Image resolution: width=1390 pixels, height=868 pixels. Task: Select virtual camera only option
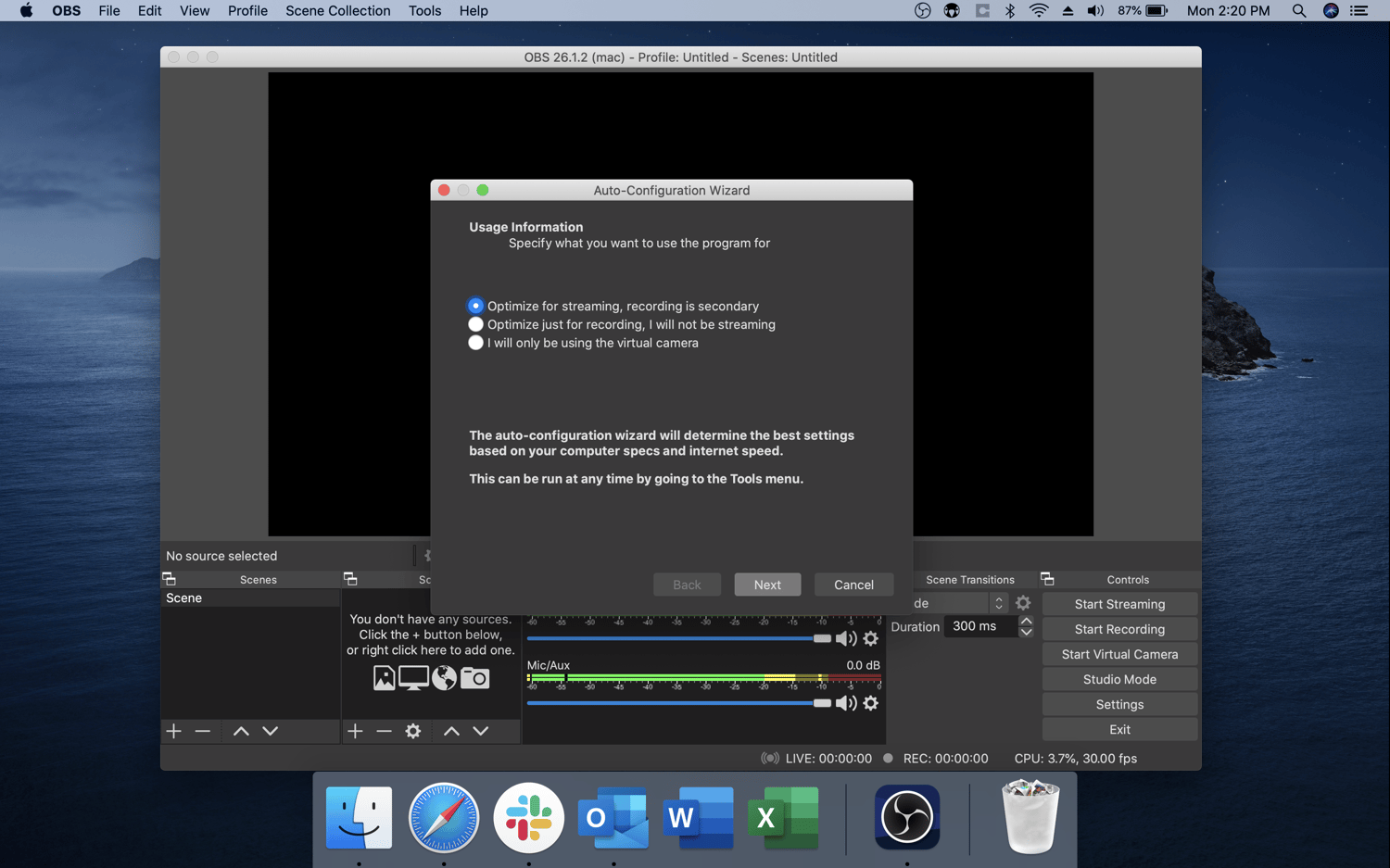pyautogui.click(x=475, y=343)
